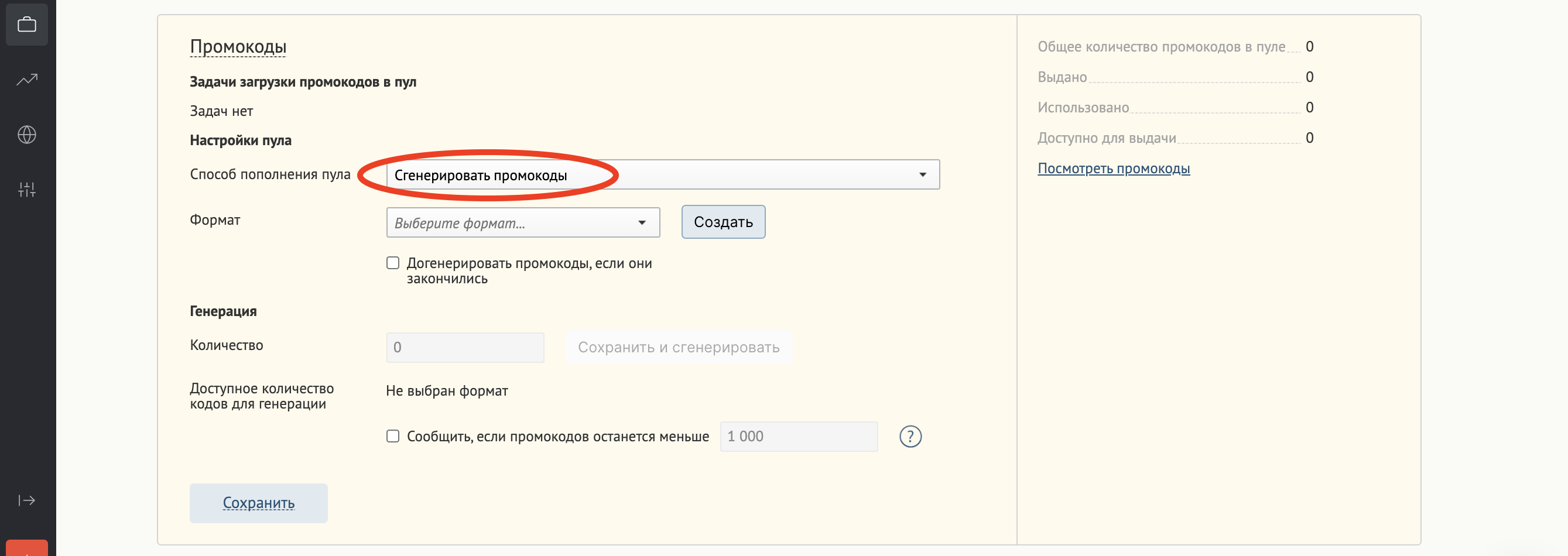Open the pool replenishment method dropdown

663,174
